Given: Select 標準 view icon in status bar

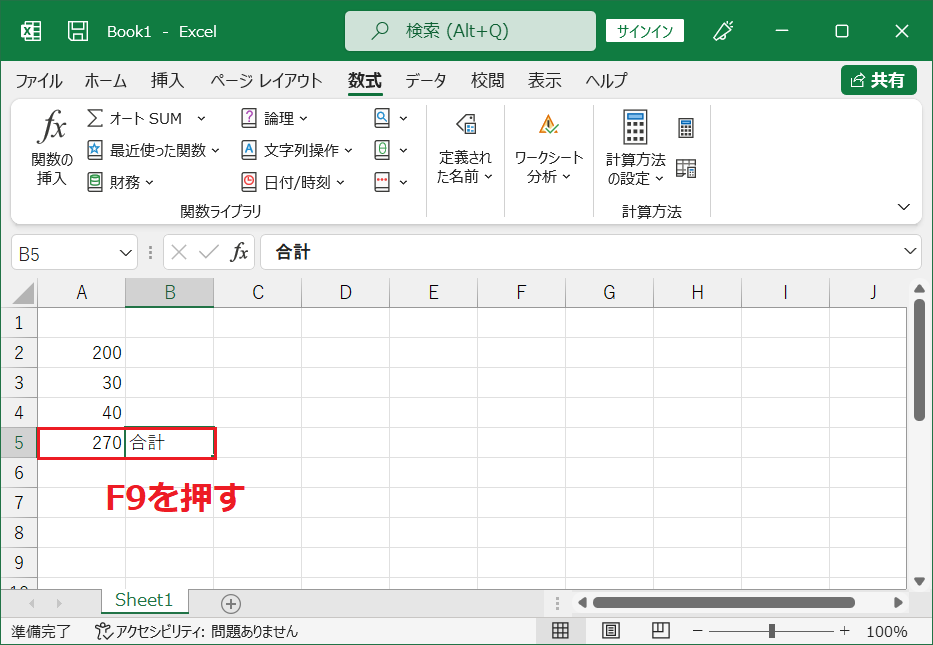Looking at the screenshot, I should (560, 630).
